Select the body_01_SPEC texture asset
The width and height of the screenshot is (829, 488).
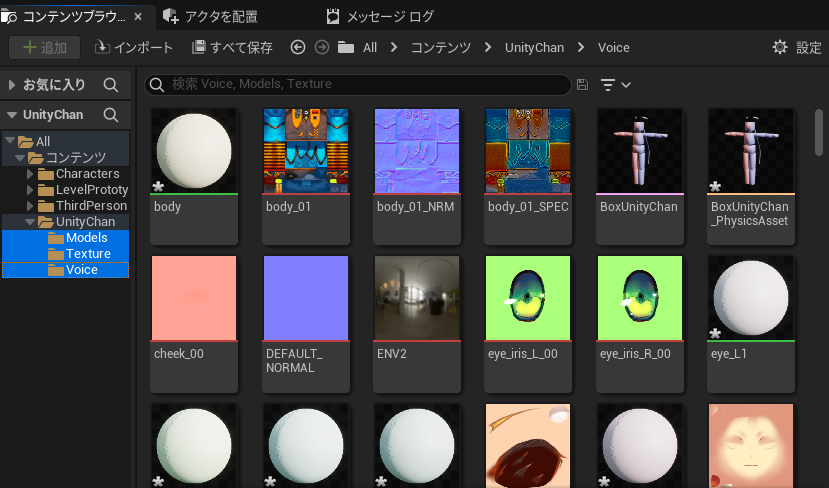tap(528, 176)
